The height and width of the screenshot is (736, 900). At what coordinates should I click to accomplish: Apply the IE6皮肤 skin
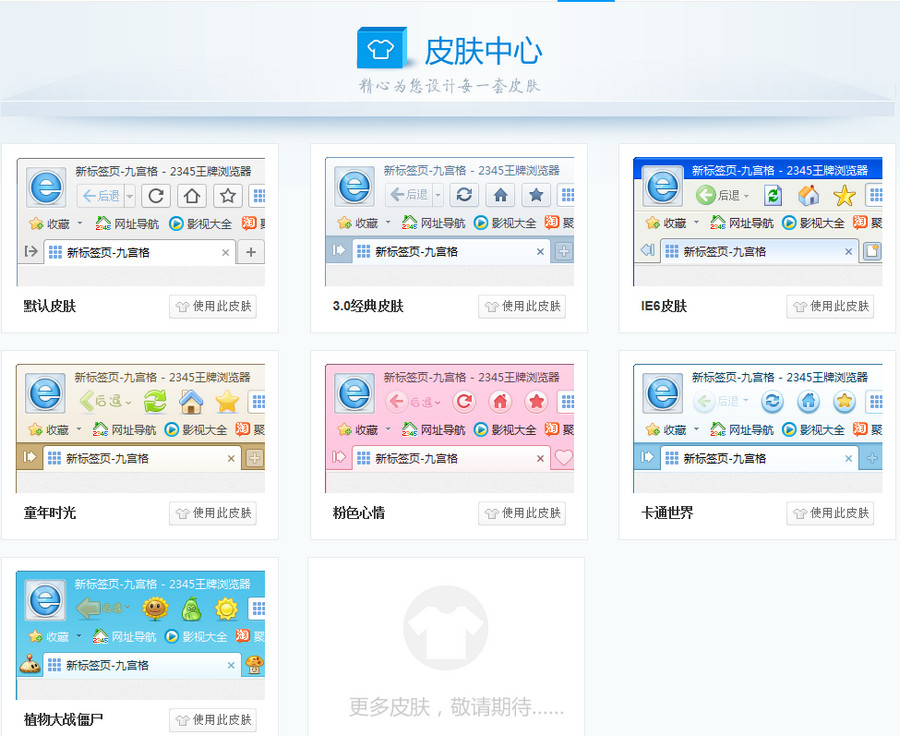[x=830, y=306]
